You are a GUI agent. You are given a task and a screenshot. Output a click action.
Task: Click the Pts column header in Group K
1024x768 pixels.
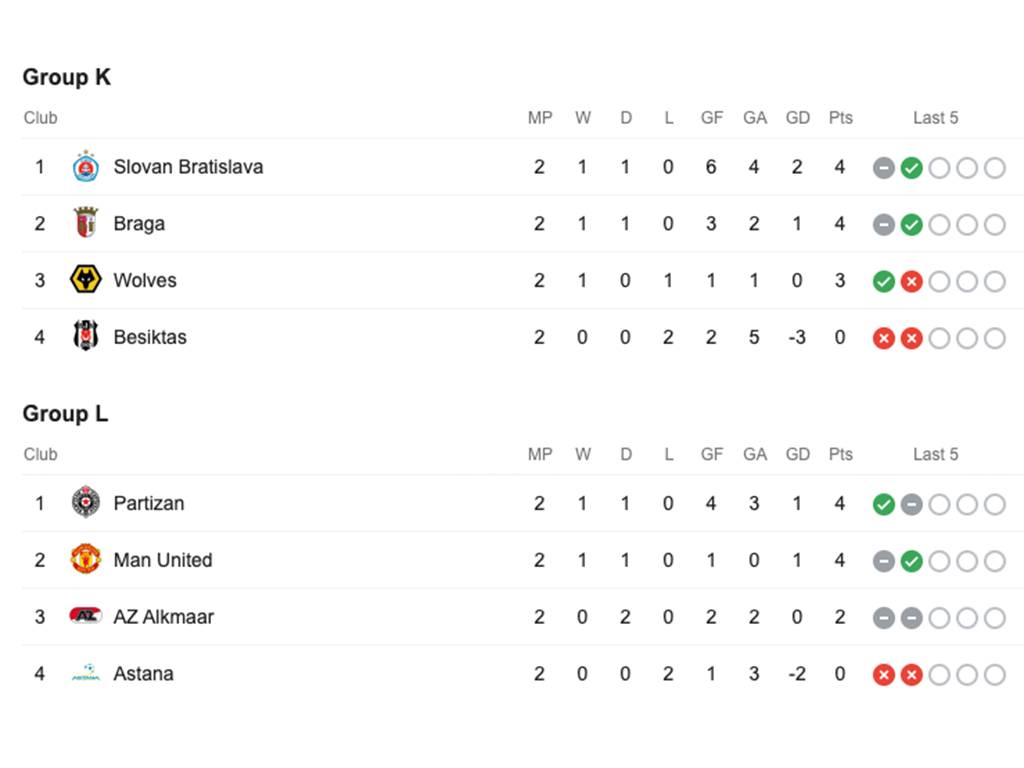coord(841,118)
